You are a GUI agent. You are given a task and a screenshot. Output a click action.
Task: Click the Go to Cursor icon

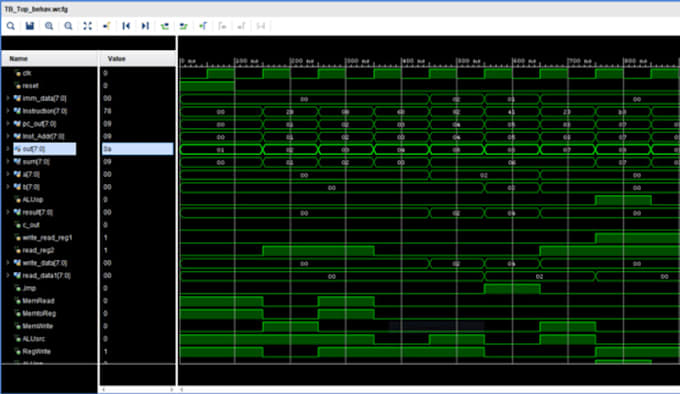107,26
